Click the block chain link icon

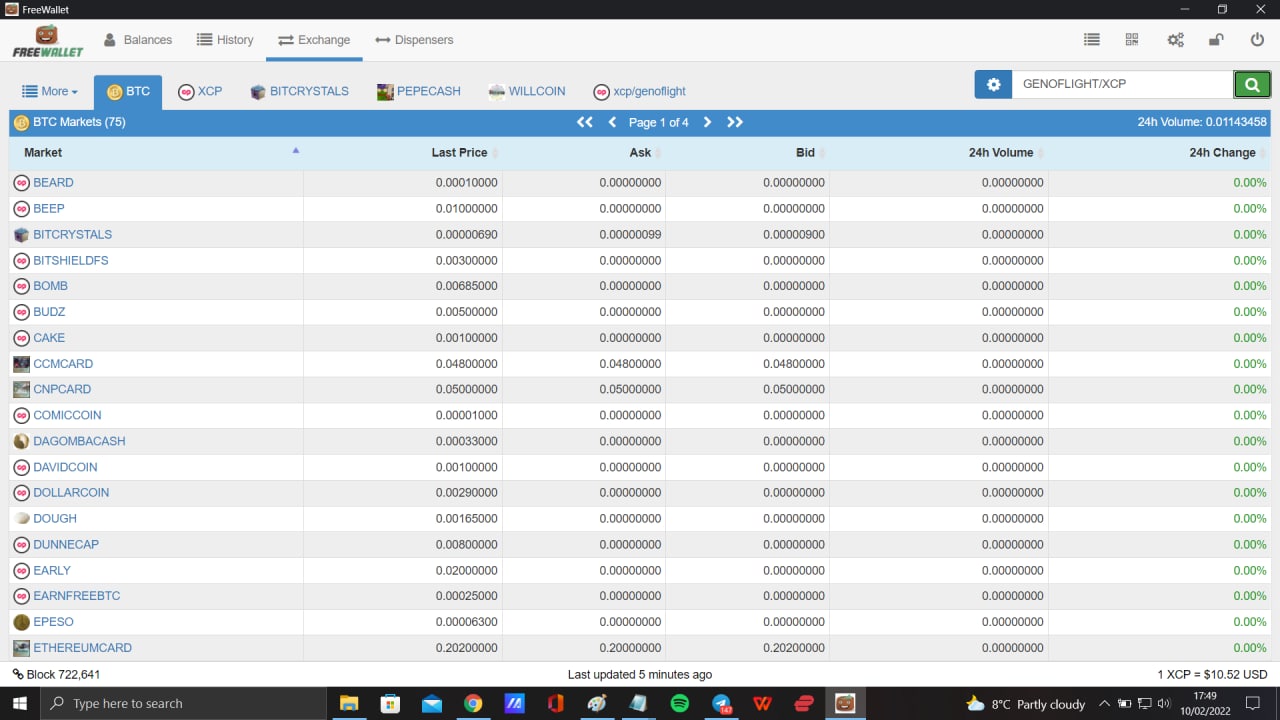point(18,675)
